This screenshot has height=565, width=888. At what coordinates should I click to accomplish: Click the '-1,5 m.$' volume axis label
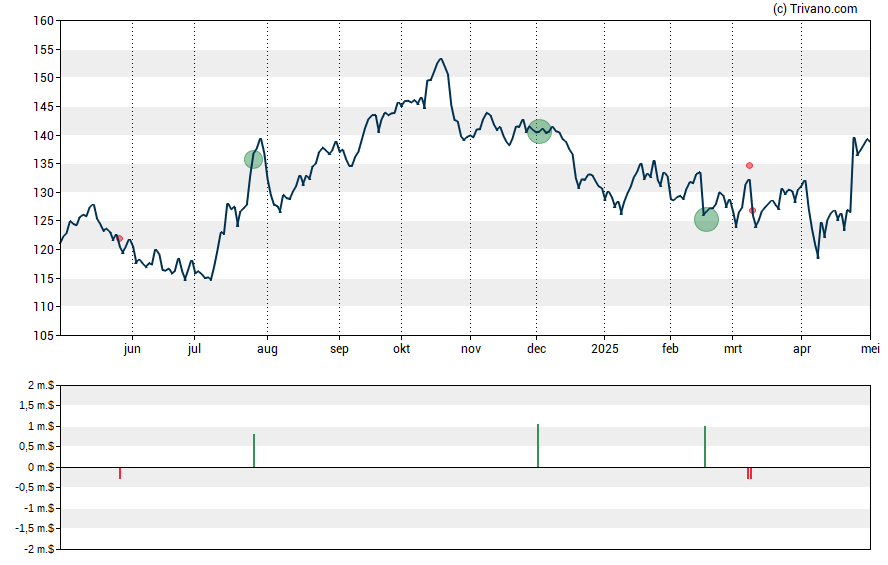[x=35, y=529]
